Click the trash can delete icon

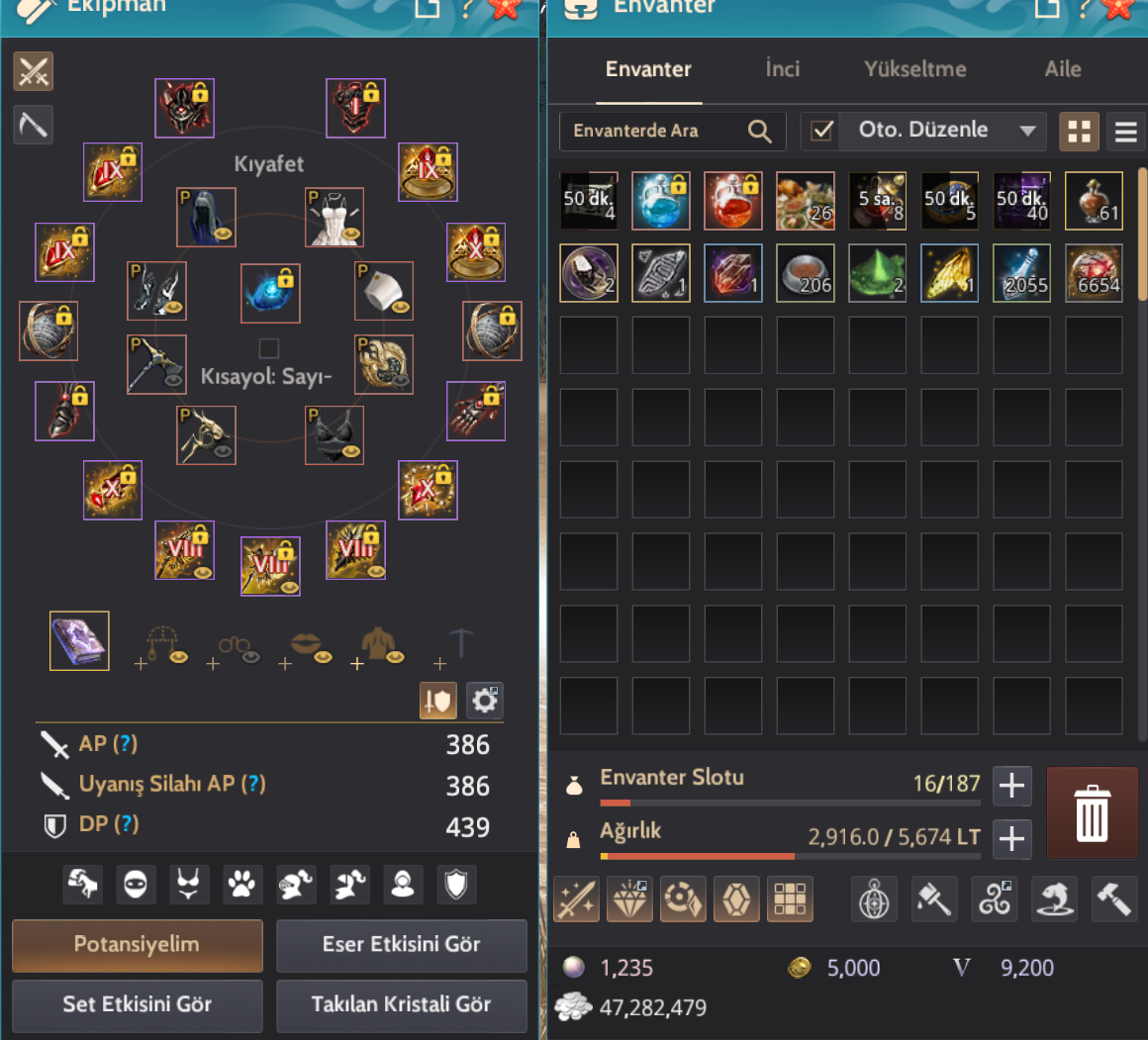click(x=1092, y=813)
